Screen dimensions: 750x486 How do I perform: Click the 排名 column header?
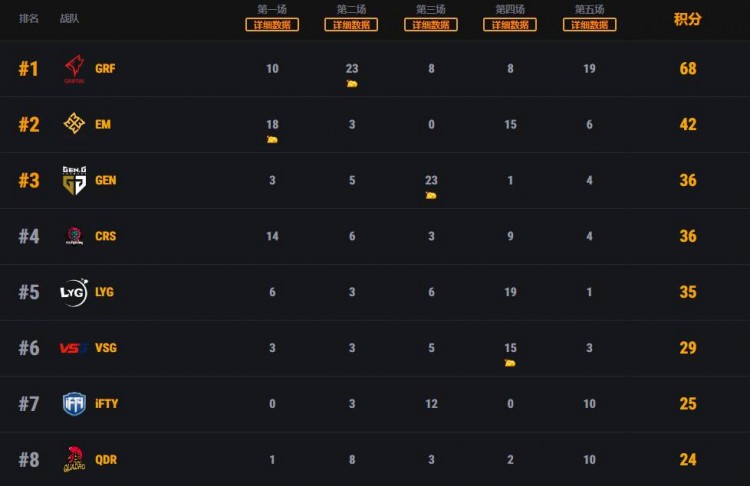29,19
